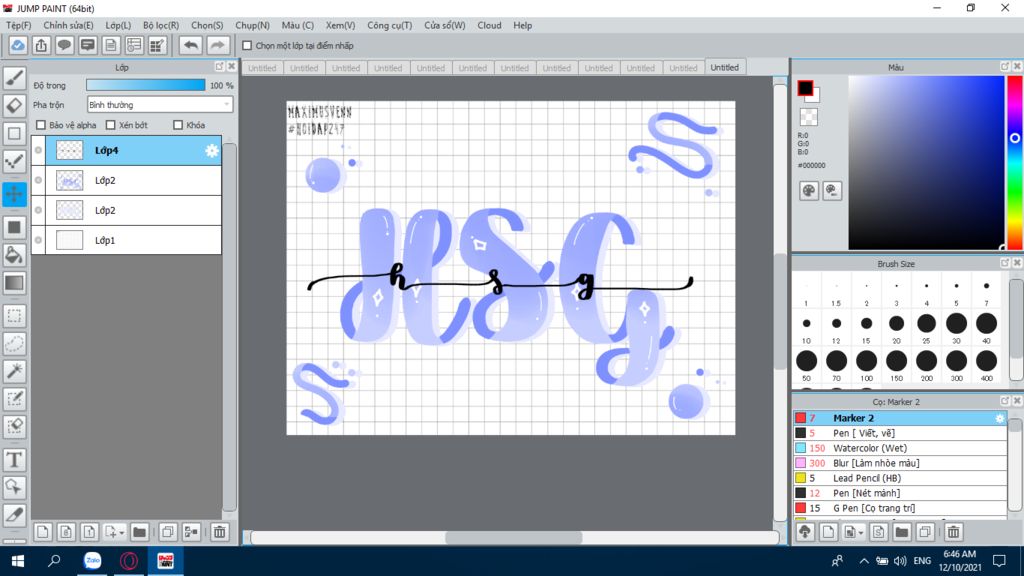Screen dimensions: 1024x576
Task: Open the Chỉnh sửa(E) menu
Action: (x=69, y=25)
